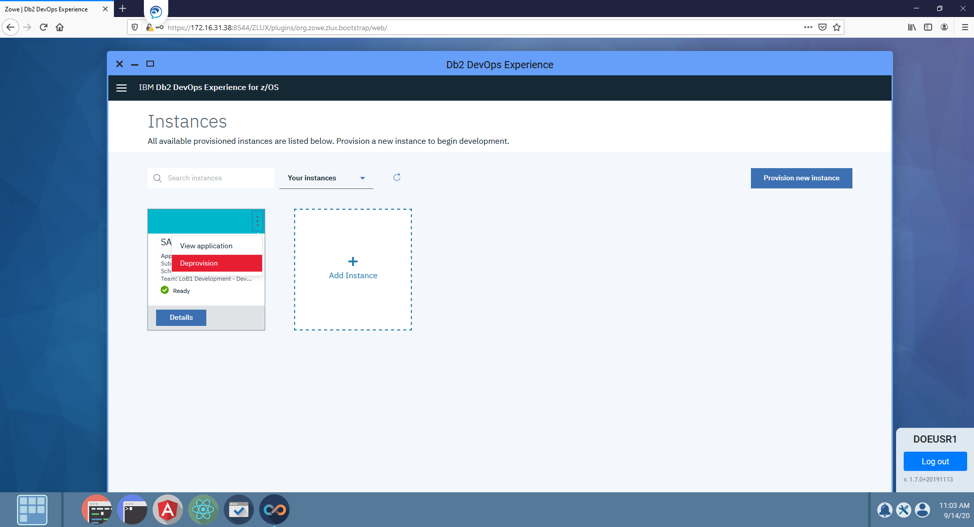Screen dimensions: 974x527
Task: Expand the Your instances filter dropdown
Action: (326, 178)
